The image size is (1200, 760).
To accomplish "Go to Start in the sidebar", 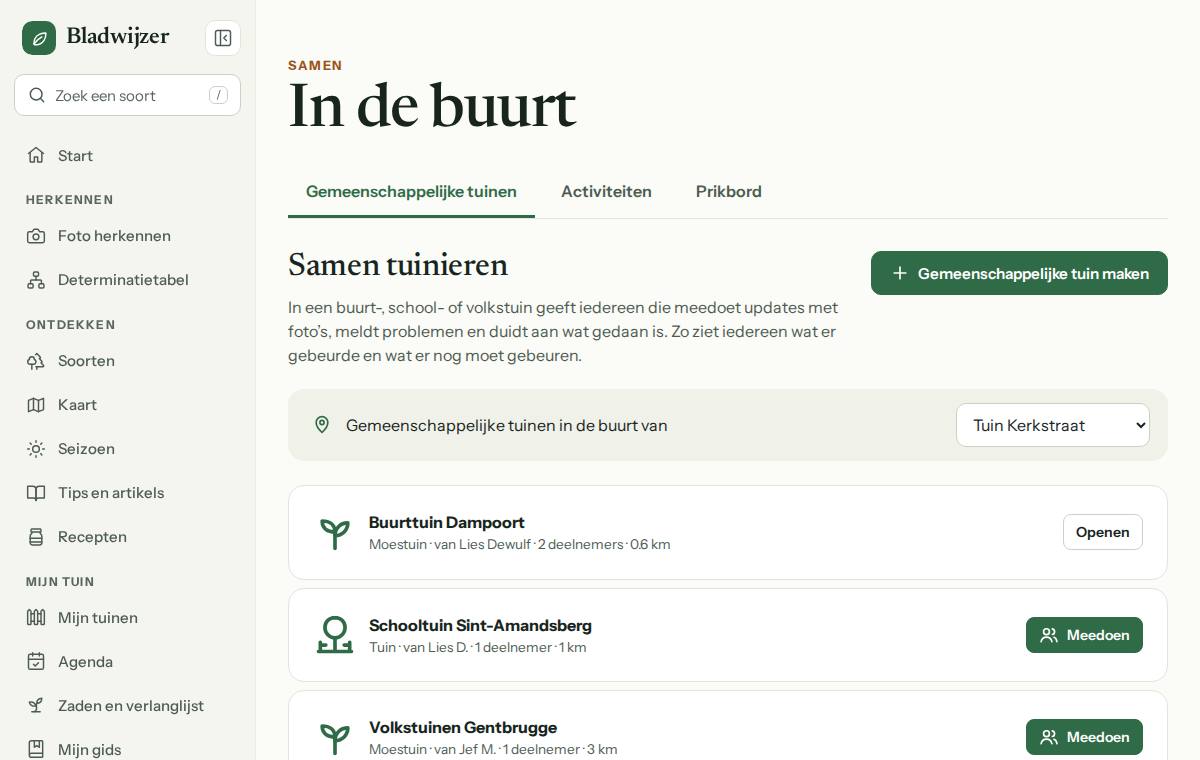I will coord(127,155).
